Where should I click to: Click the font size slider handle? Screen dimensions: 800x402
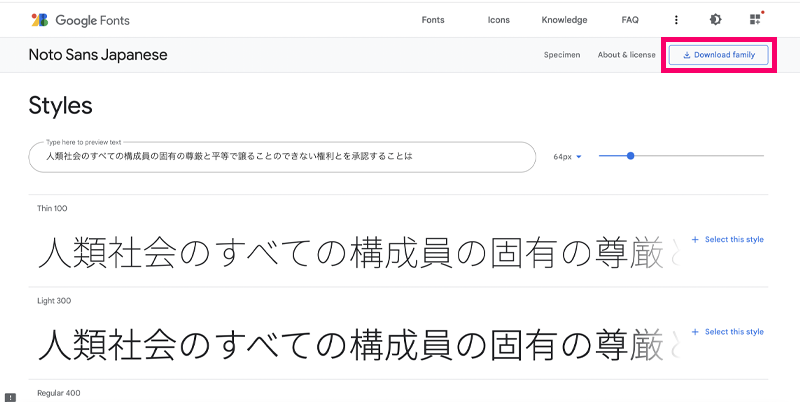click(630, 156)
